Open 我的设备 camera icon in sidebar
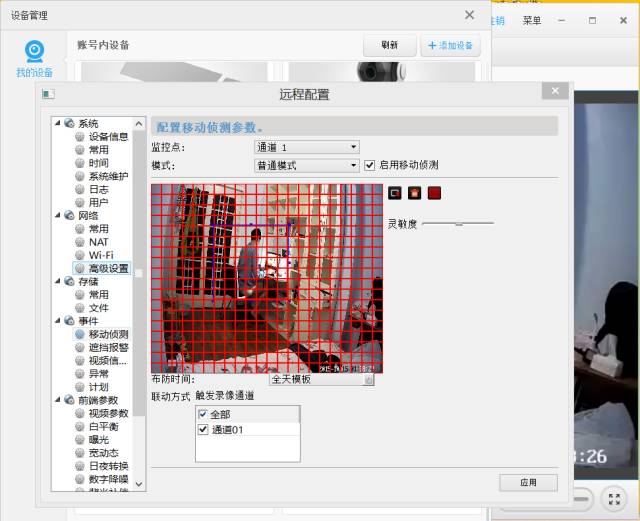This screenshot has width=640, height=521. [x=34, y=52]
